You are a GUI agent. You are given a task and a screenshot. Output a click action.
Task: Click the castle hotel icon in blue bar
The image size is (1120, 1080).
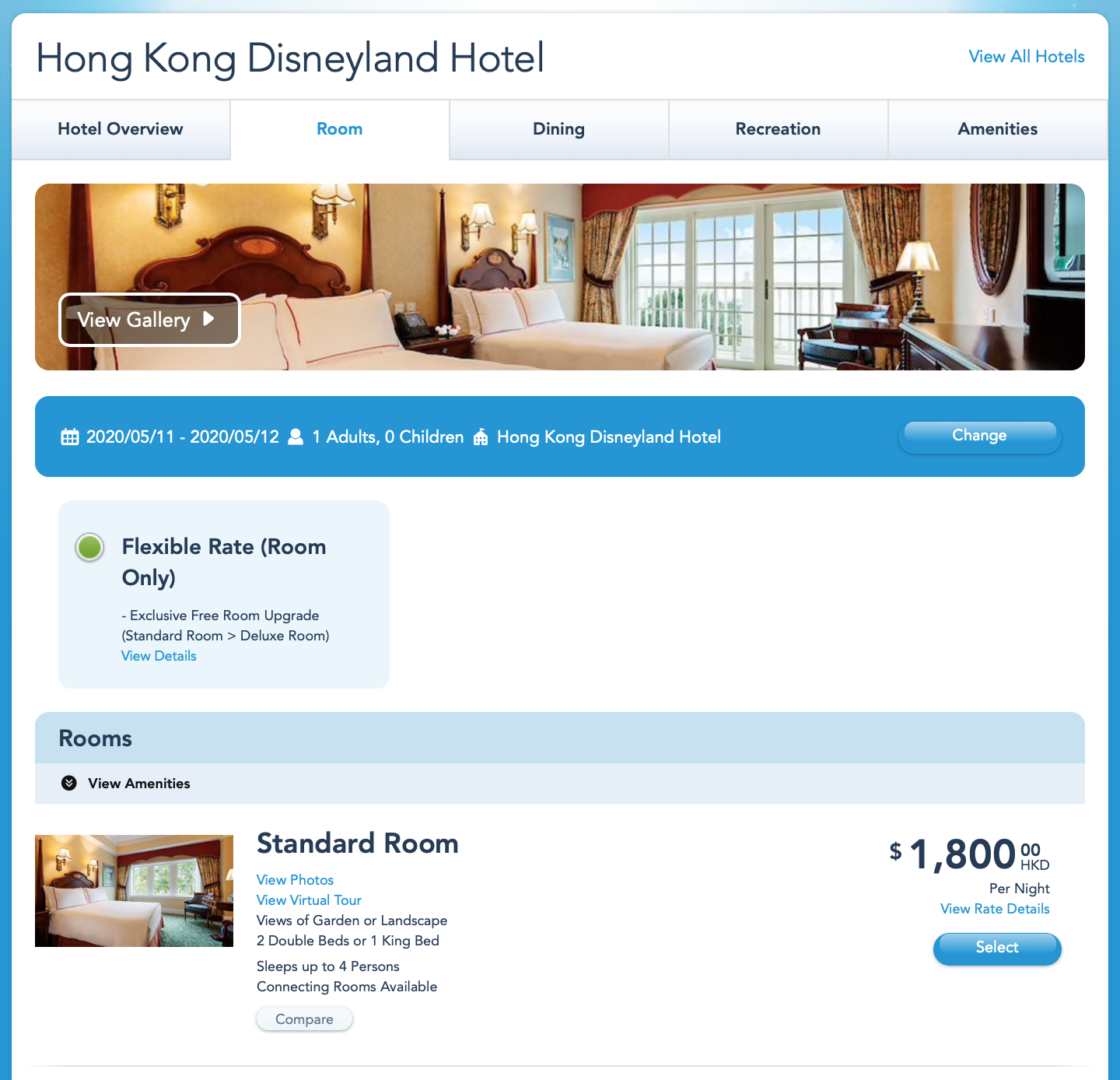[481, 436]
